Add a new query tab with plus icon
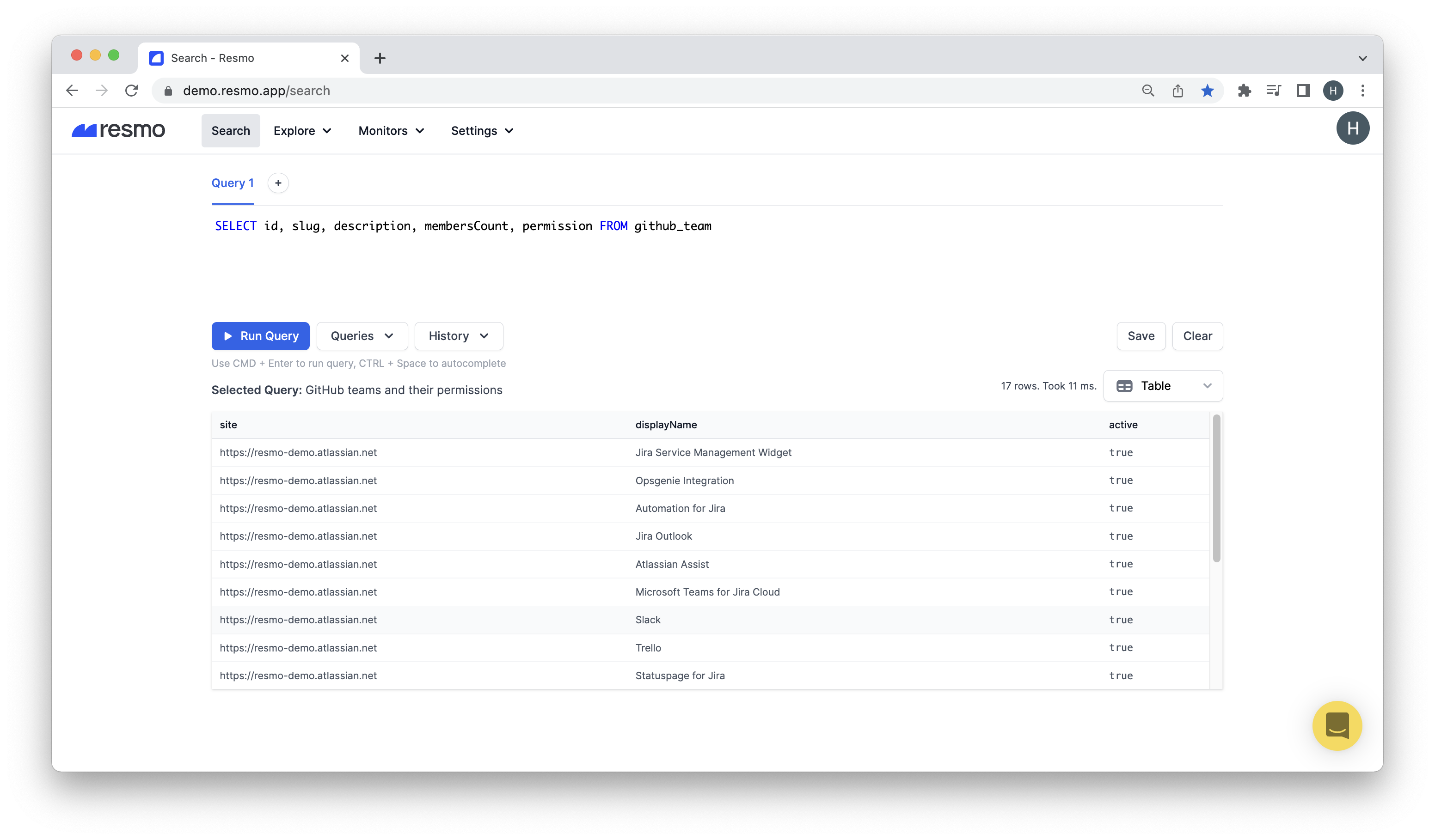This screenshot has height=840, width=1435. tap(278, 183)
